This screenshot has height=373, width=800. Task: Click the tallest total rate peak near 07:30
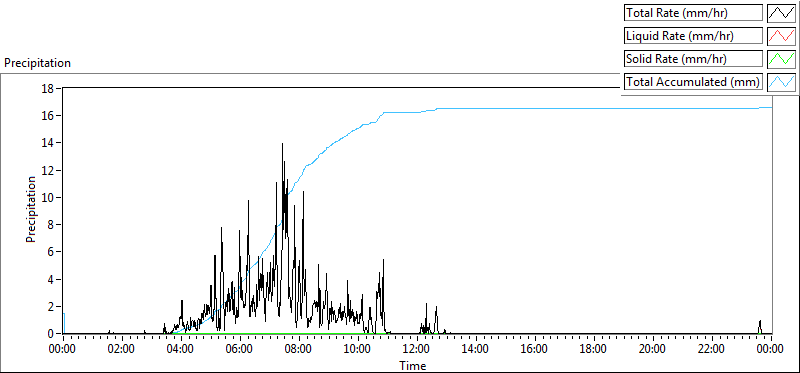click(x=282, y=144)
